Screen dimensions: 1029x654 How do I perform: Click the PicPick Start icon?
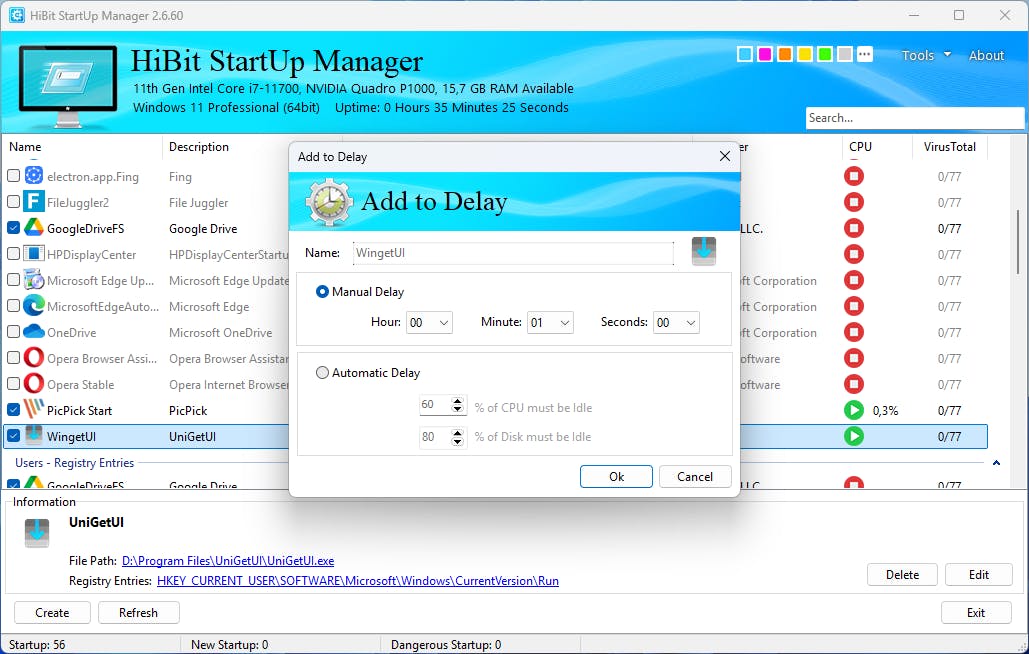33,409
